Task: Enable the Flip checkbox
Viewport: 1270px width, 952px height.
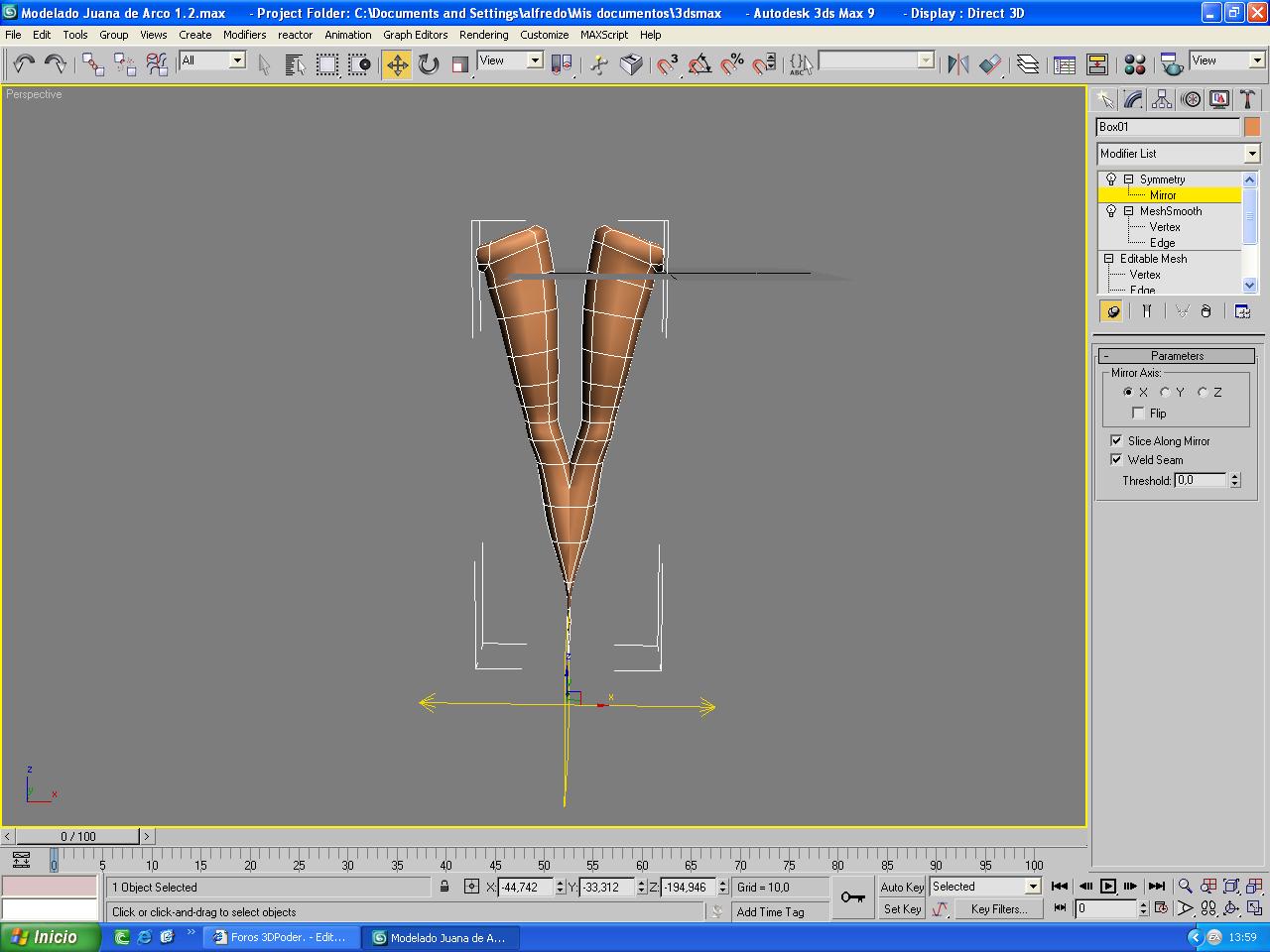Action: pos(1138,414)
